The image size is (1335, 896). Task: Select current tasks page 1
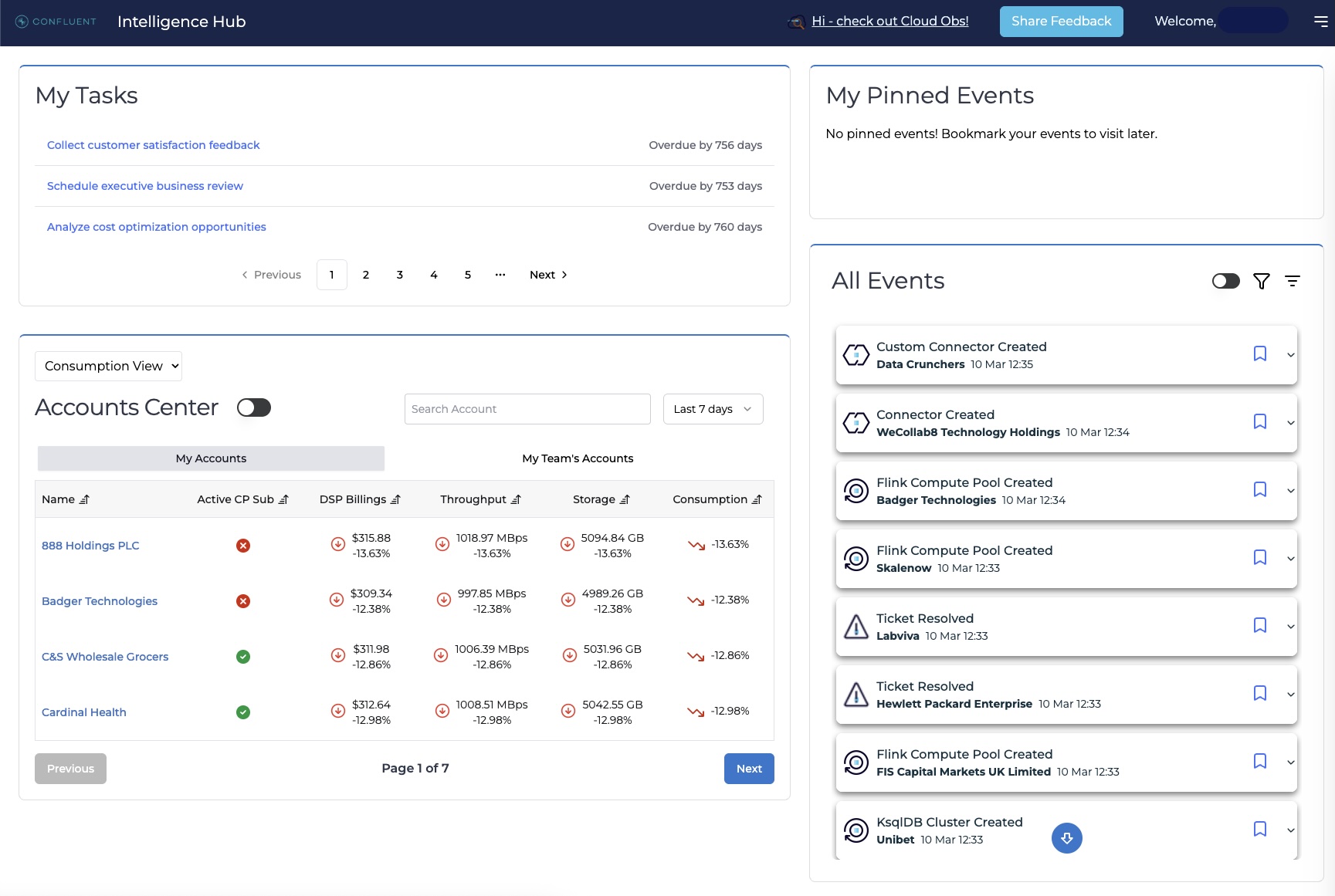point(332,275)
